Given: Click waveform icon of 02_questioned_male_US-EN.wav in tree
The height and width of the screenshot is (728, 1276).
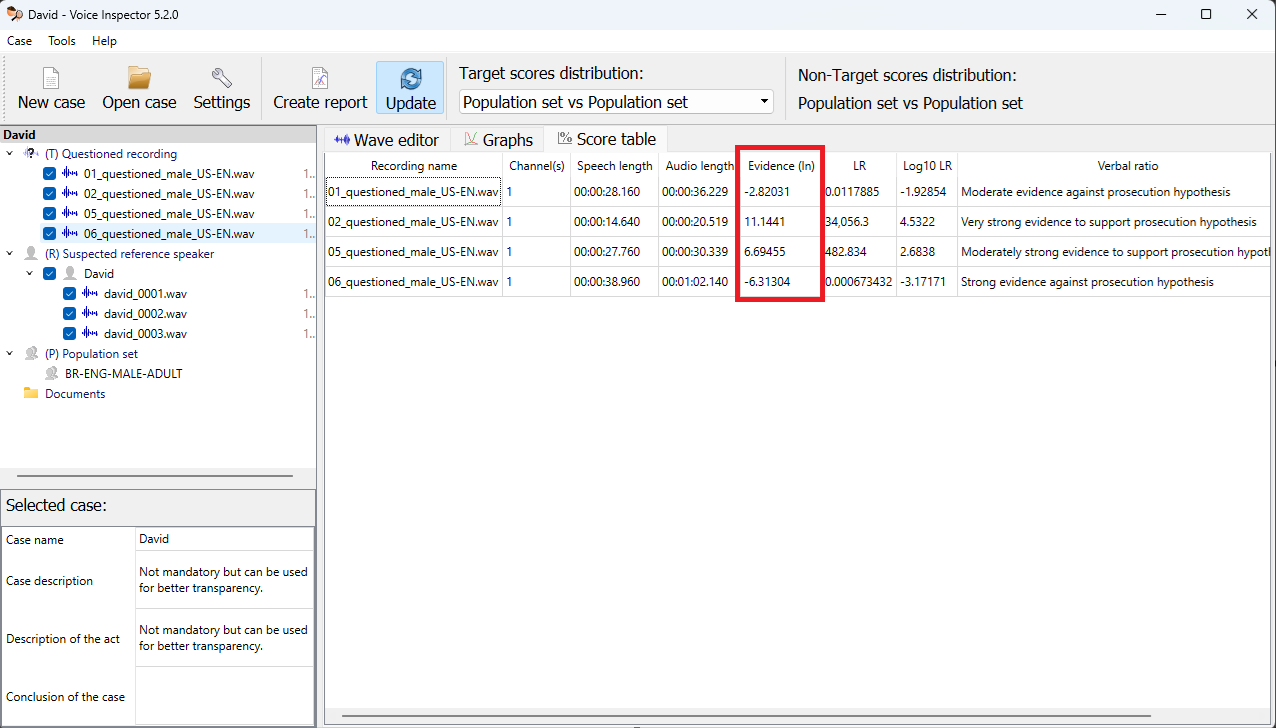Looking at the screenshot, I should 71,194.
